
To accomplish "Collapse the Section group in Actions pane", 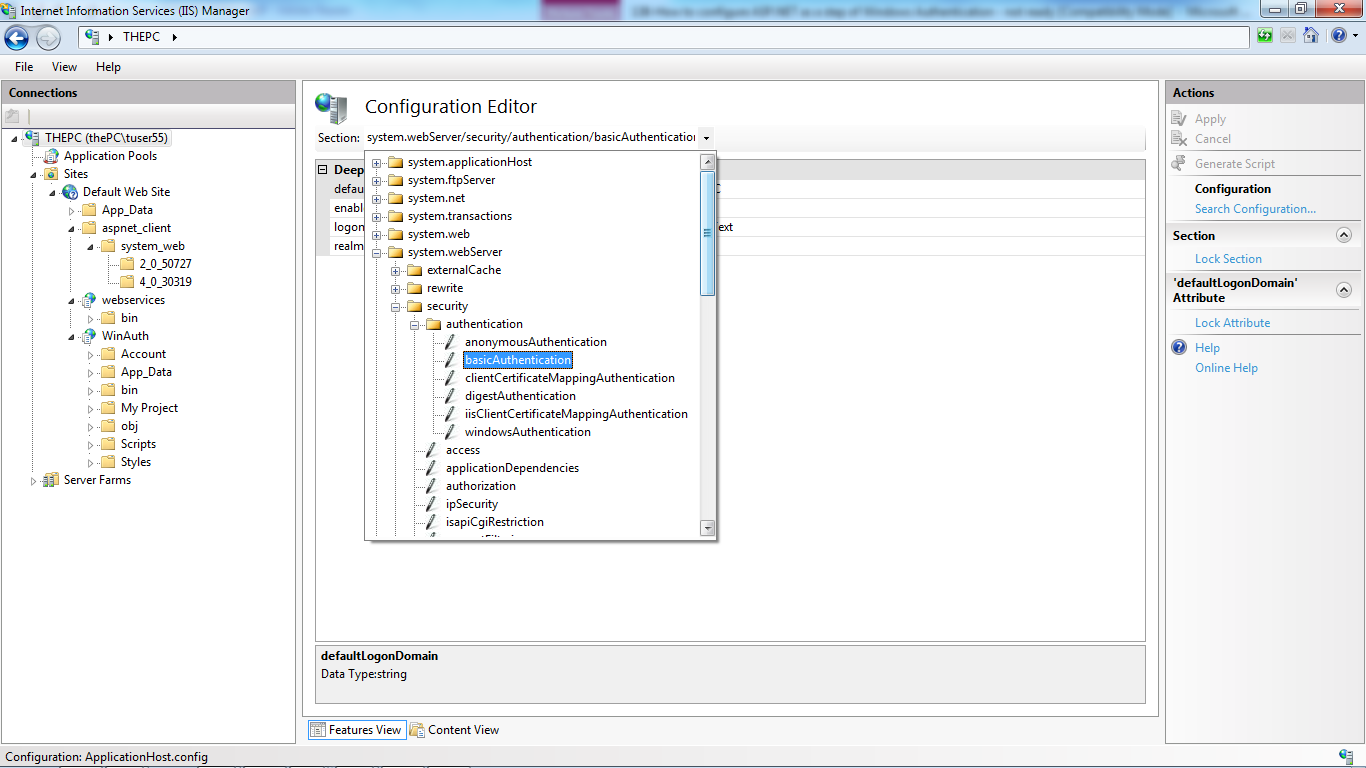I will (x=1344, y=236).
